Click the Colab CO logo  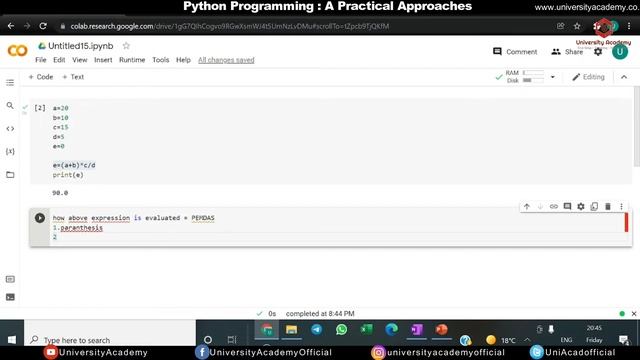click(x=18, y=51)
